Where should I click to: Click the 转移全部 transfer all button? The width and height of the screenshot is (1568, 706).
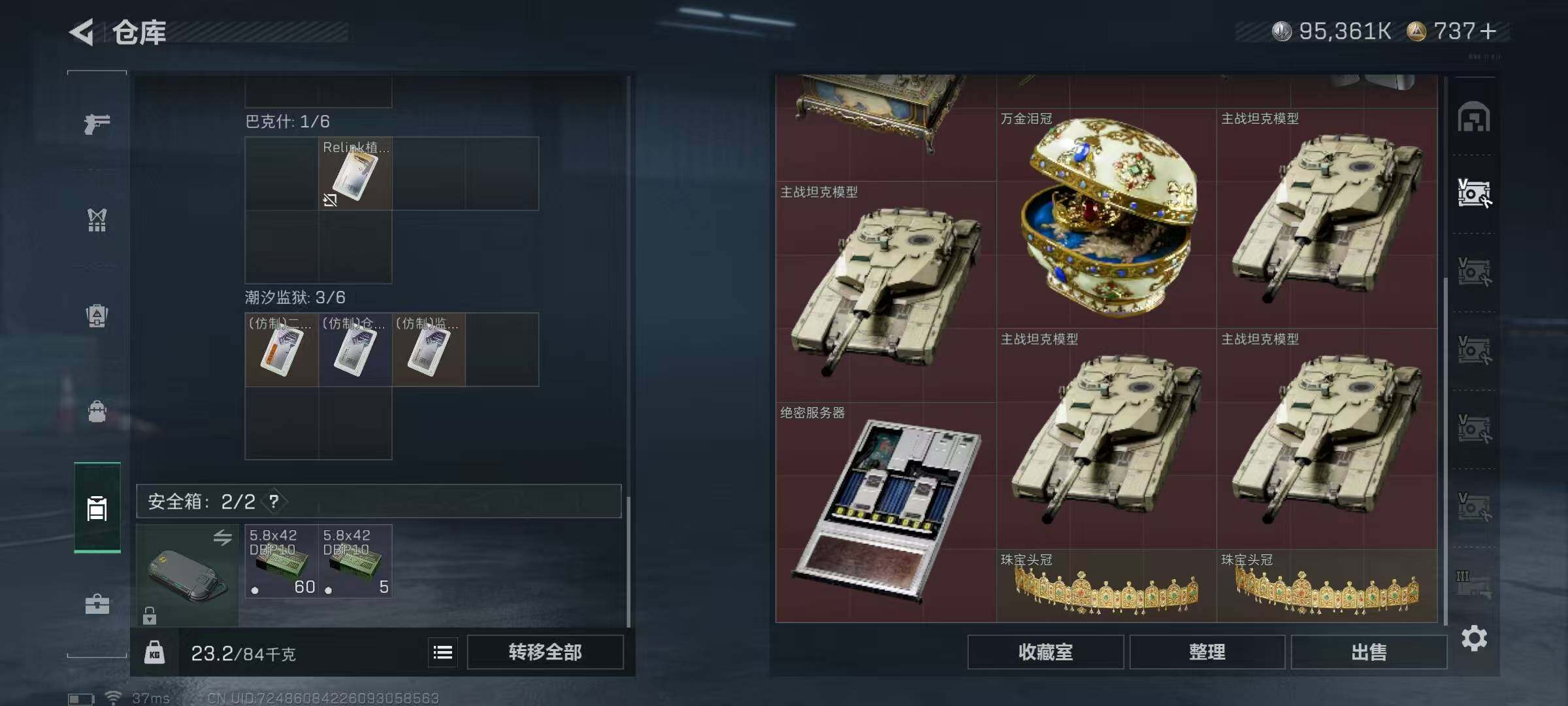click(545, 652)
